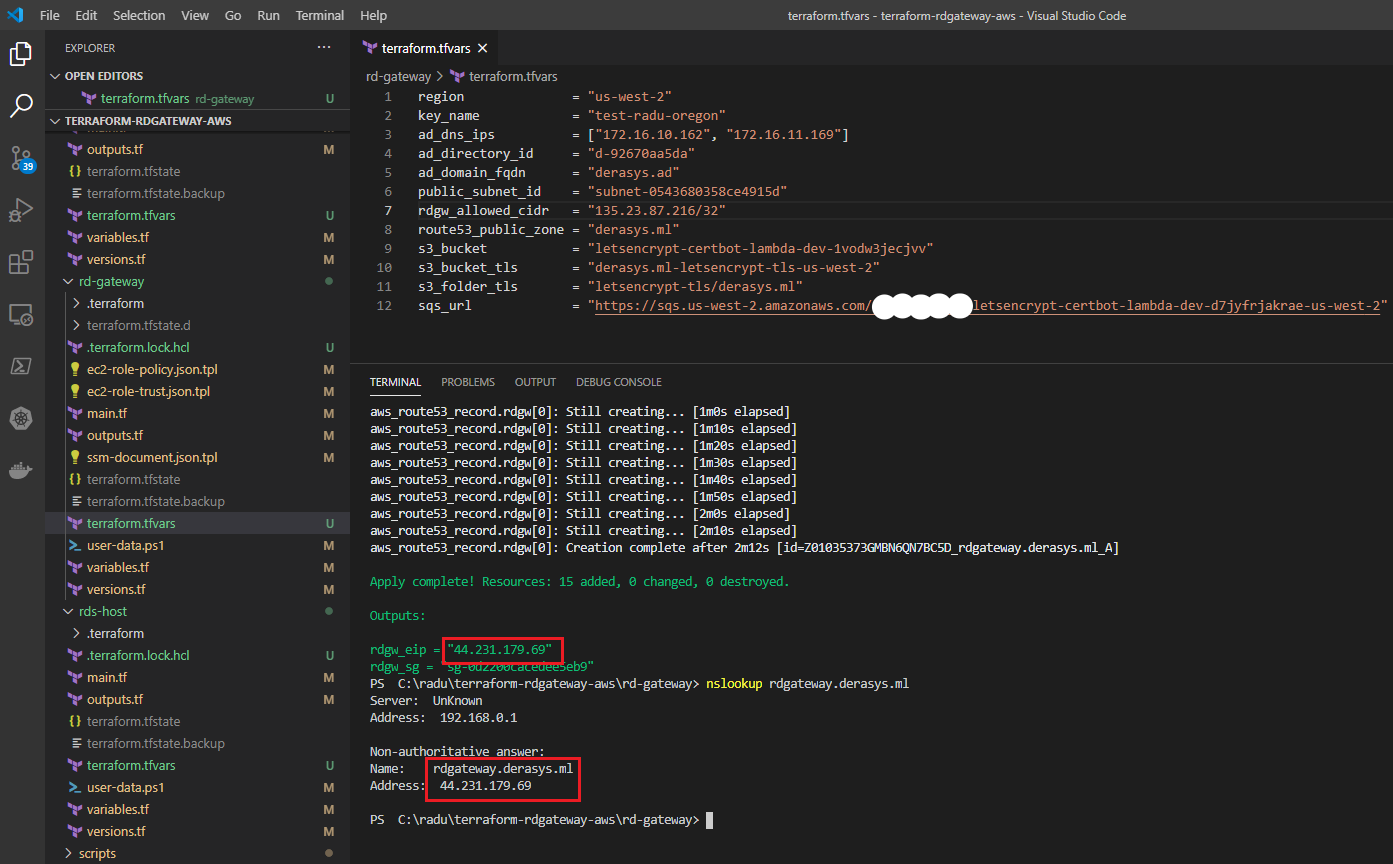Open the Explorer view in activity bar
1393x864 pixels.
tap(21, 53)
